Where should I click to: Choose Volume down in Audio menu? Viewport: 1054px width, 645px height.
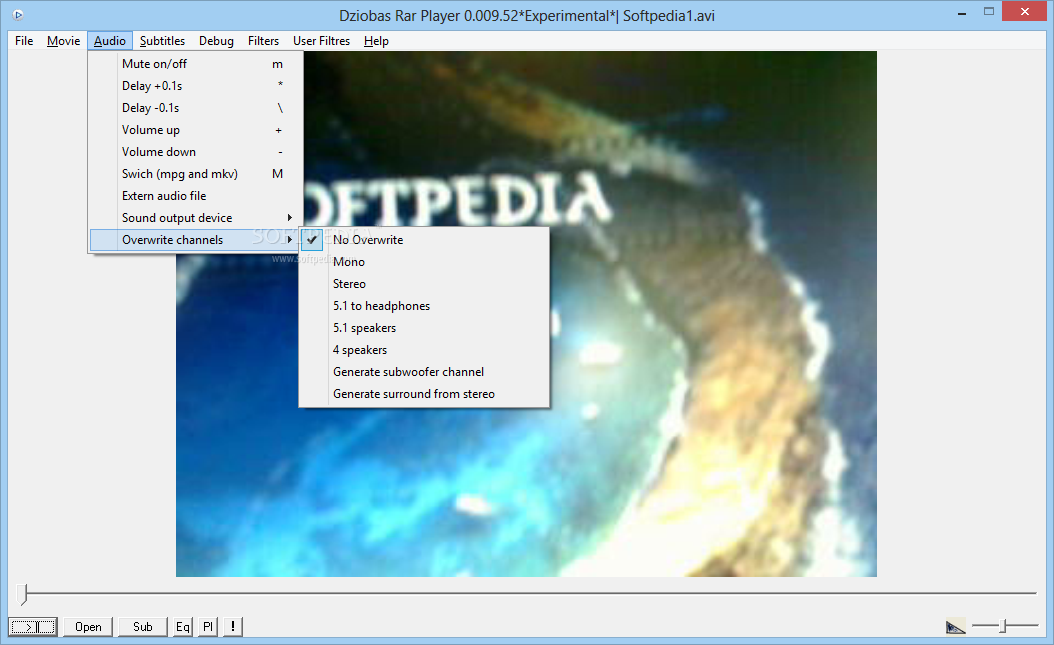pos(196,152)
